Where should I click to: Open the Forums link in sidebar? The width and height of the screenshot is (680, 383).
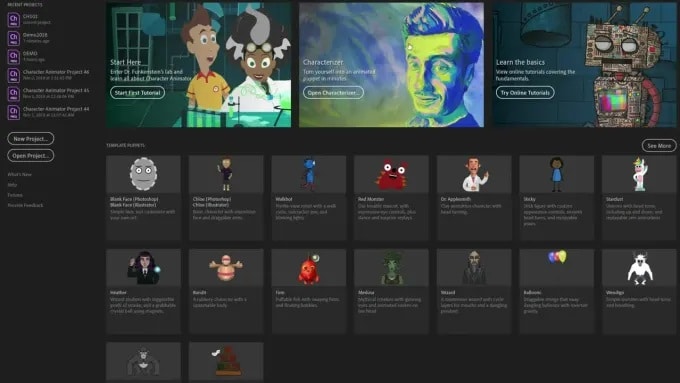(x=15, y=195)
